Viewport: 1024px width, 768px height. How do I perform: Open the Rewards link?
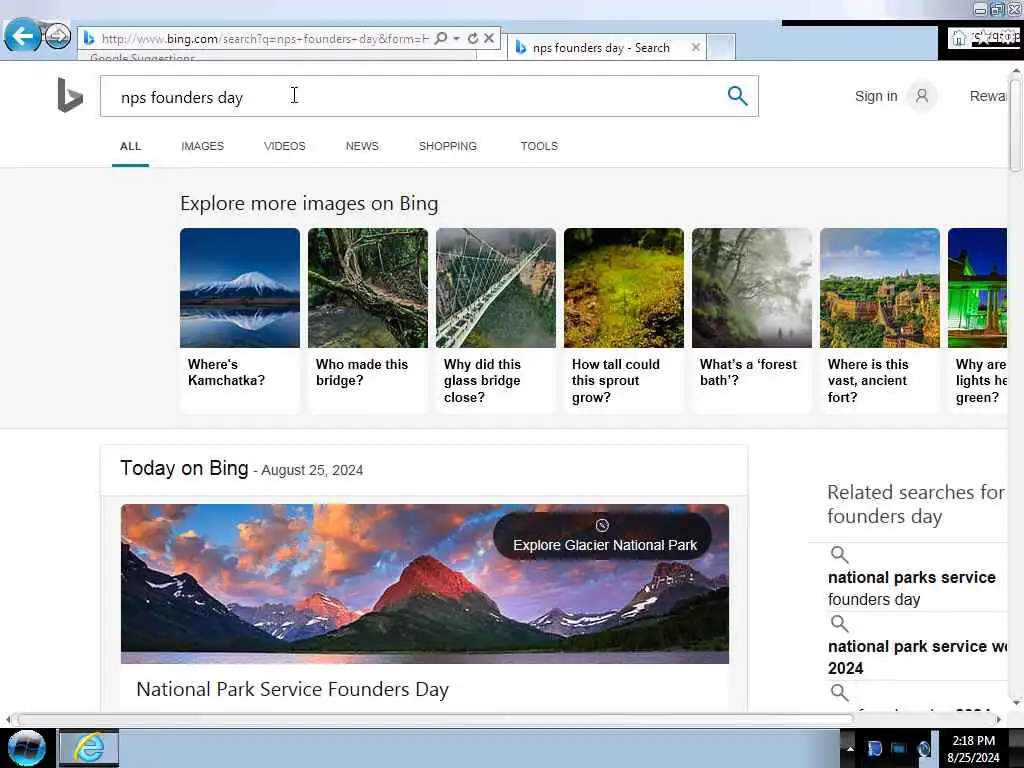pos(988,96)
